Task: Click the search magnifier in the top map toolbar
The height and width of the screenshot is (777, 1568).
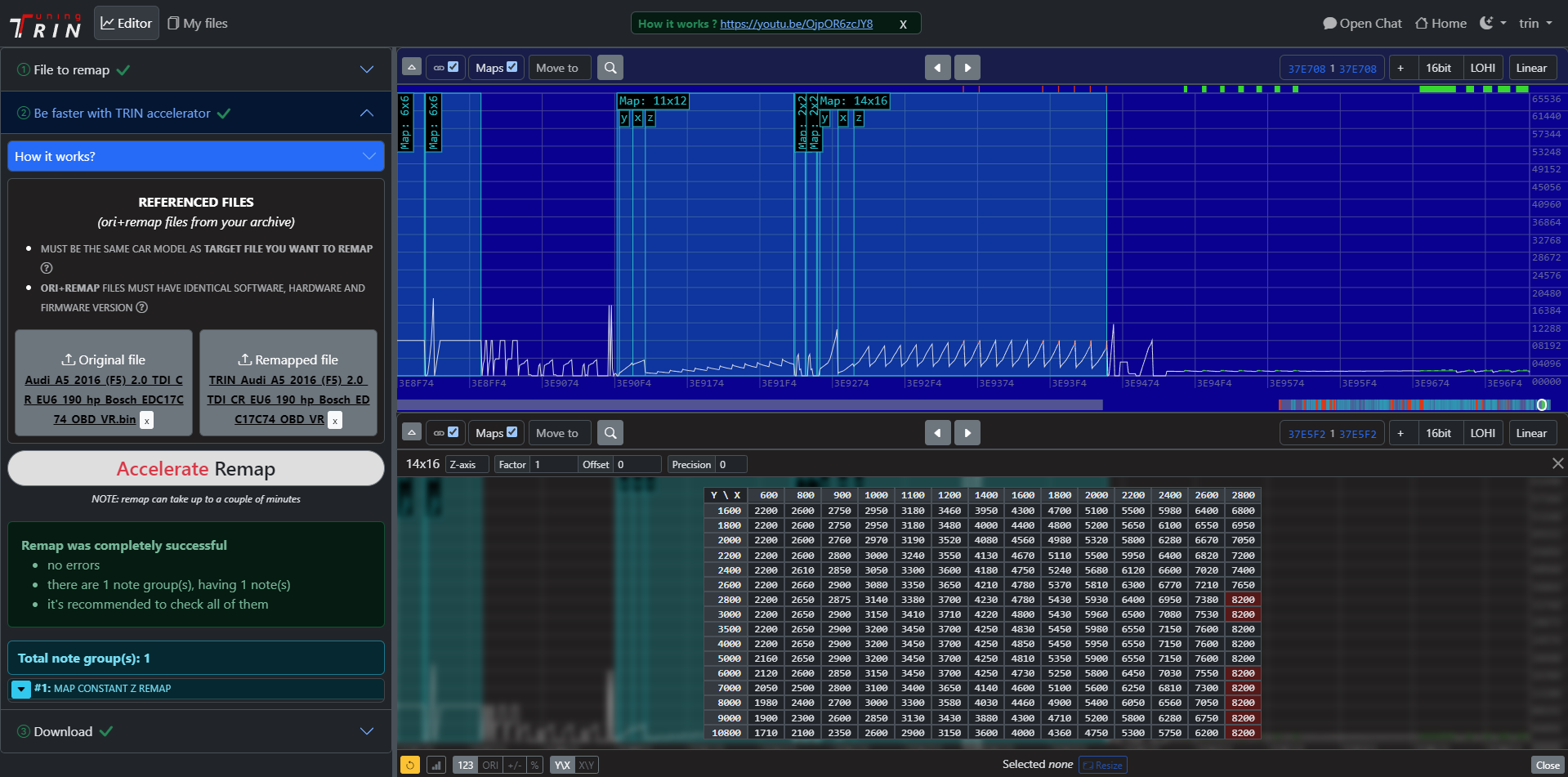Action: (x=610, y=68)
